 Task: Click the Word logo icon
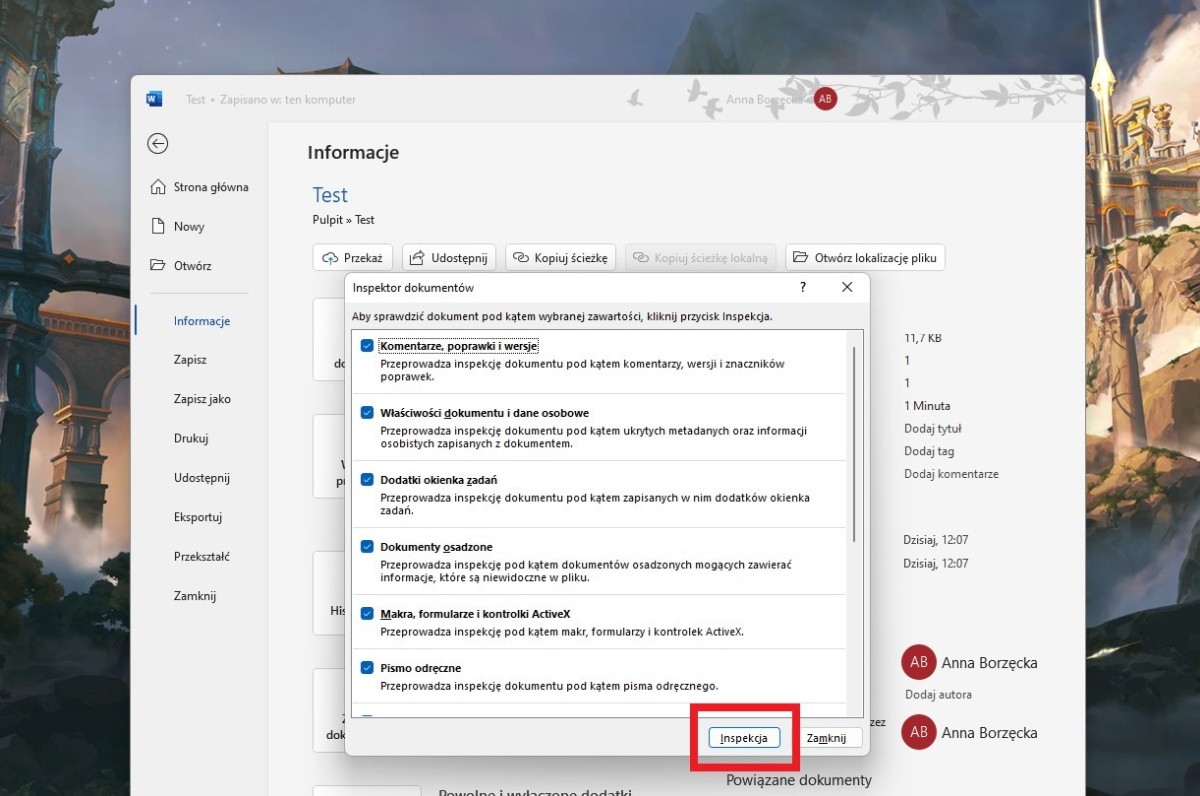pyautogui.click(x=154, y=99)
